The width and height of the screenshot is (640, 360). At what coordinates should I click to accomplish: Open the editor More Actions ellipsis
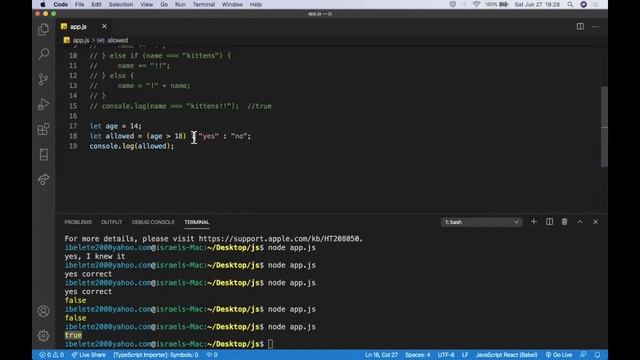596,27
